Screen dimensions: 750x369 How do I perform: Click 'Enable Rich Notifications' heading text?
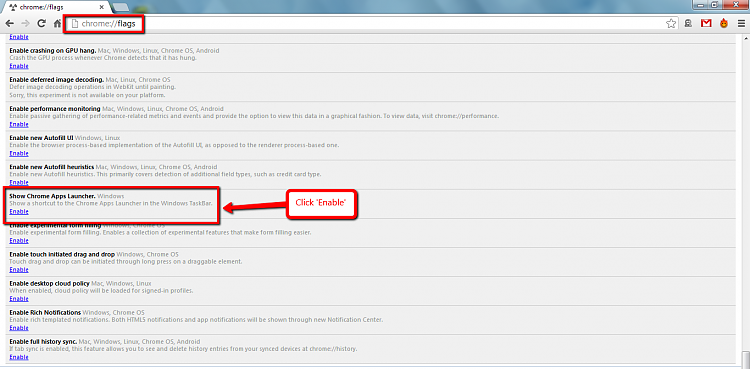[x=45, y=313]
